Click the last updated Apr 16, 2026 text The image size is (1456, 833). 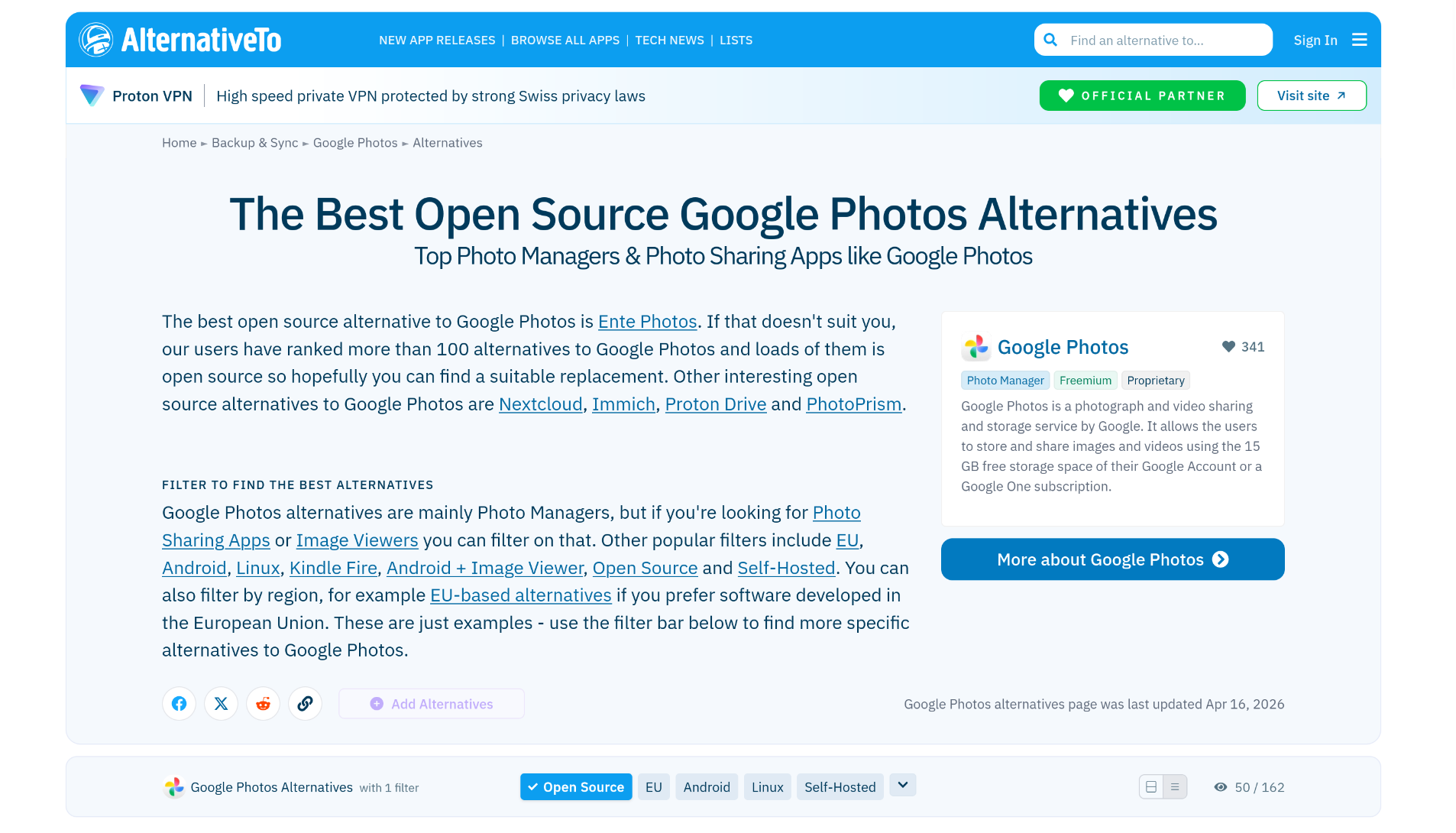pyautogui.click(x=1095, y=705)
